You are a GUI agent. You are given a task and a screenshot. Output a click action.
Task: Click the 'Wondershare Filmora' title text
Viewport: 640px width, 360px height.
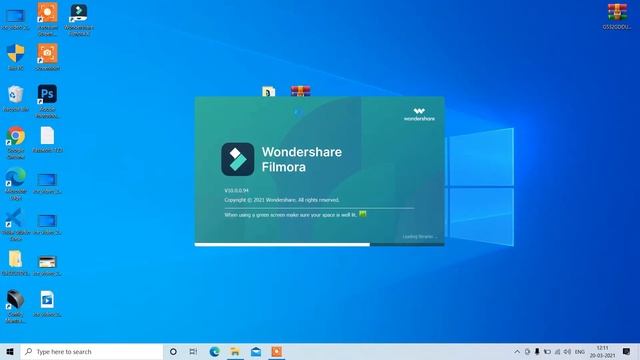(x=302, y=159)
